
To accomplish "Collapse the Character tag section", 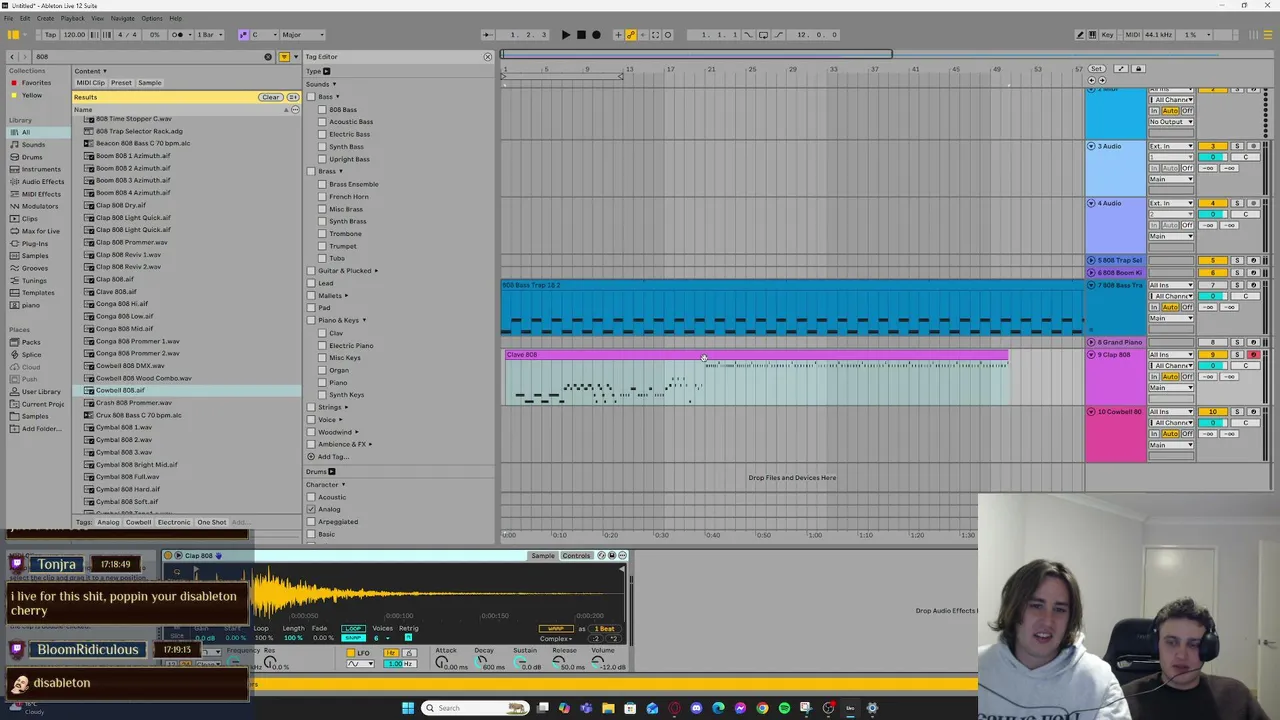I will tap(343, 485).
